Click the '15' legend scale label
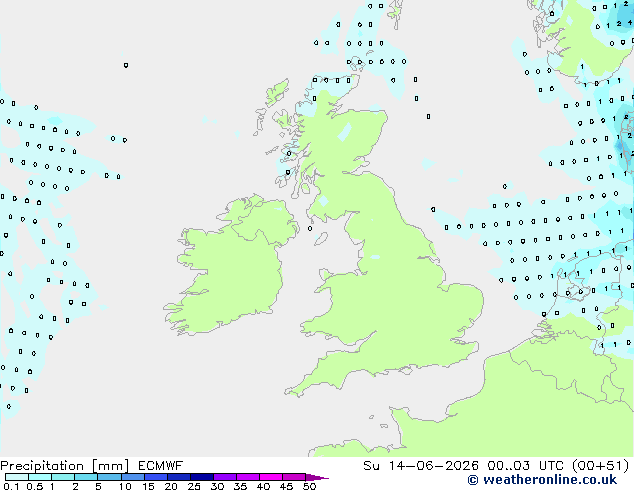The width and height of the screenshot is (634, 490). pos(148,486)
